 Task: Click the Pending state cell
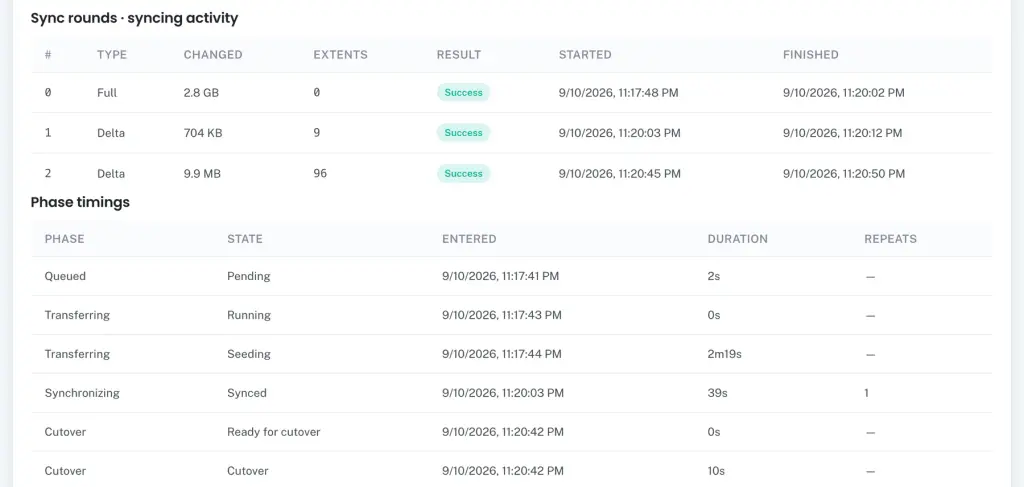tap(249, 276)
